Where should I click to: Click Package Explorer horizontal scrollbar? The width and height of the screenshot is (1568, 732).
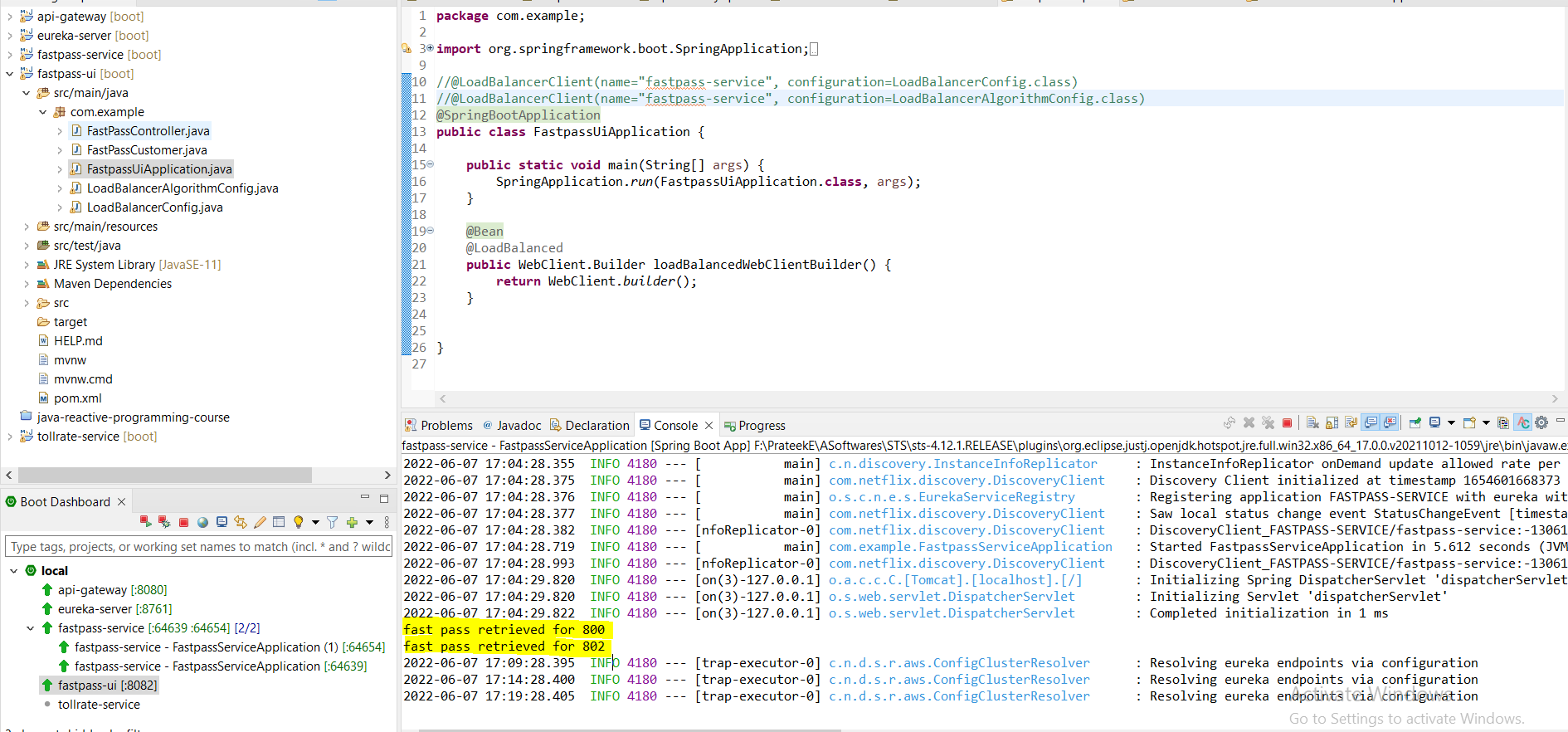click(165, 476)
